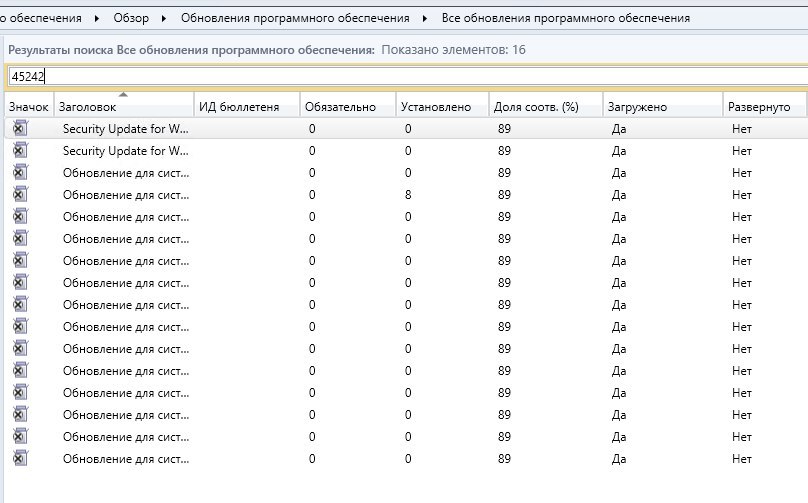Image resolution: width=808 pixels, height=503 pixels.
Task: Select the highlighted Security Update for W... title
Action: (x=126, y=129)
